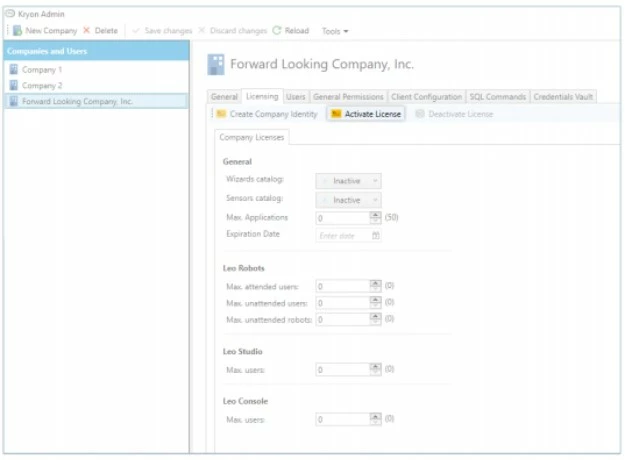The image size is (626, 460).
Task: Click the Leo Studio Max. users field
Action: coord(343,370)
